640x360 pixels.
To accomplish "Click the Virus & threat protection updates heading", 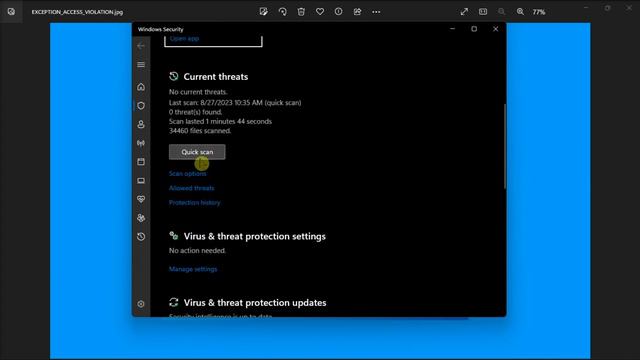I will [x=255, y=303].
